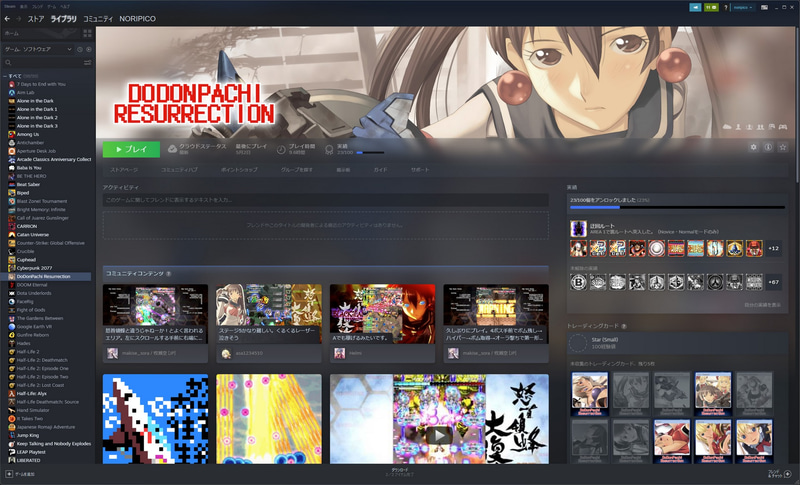
Task: Open the コミュニティハブ link
Action: click(x=179, y=170)
